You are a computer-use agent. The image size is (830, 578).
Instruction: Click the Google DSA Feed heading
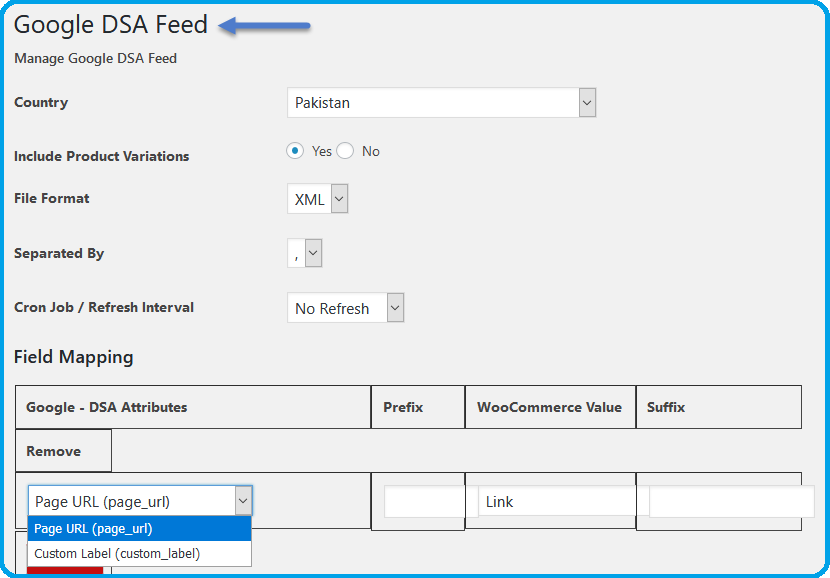111,25
